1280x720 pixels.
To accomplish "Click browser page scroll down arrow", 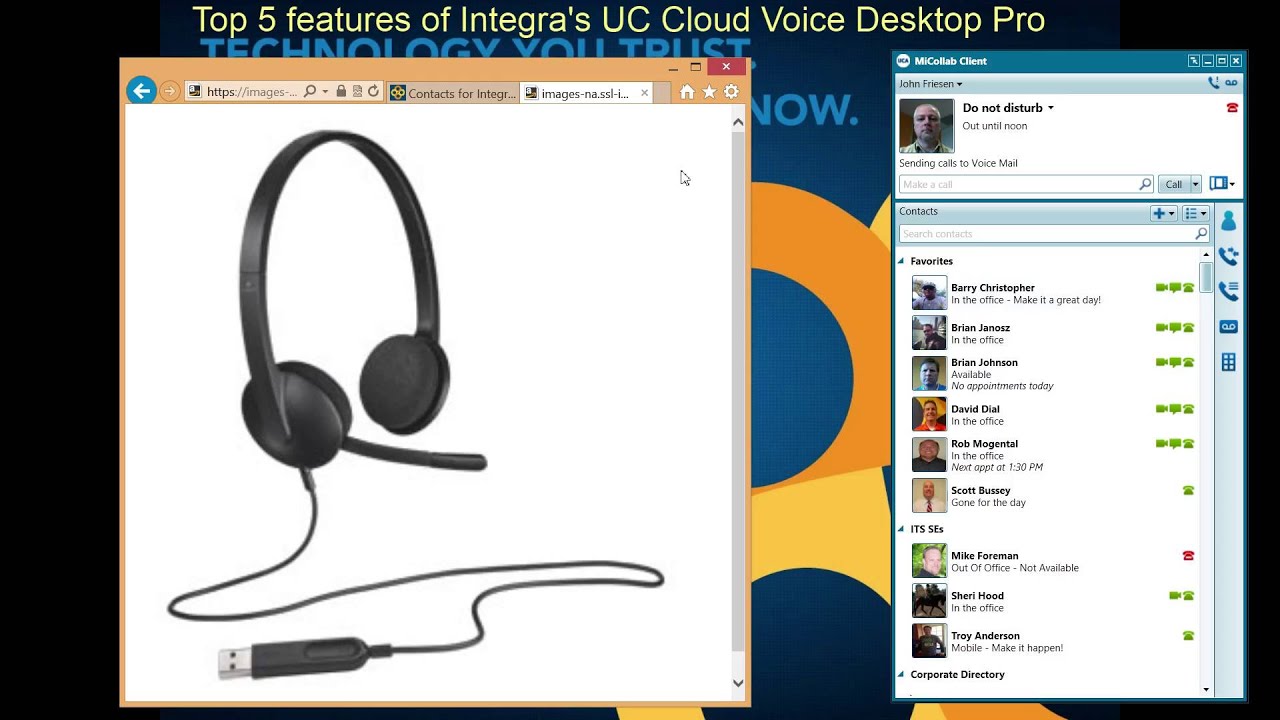I will [738, 684].
